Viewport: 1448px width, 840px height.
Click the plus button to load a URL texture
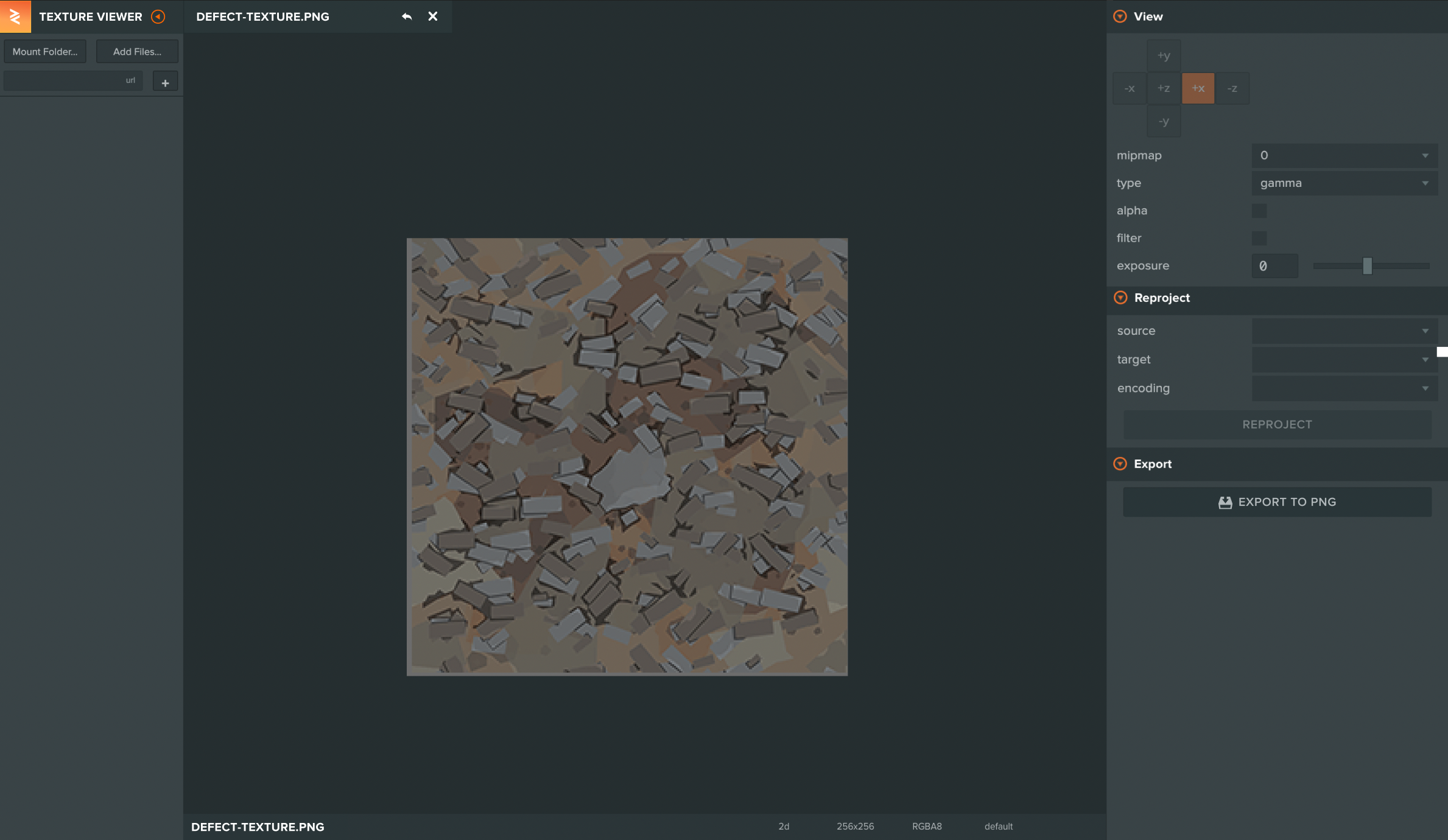[165, 80]
